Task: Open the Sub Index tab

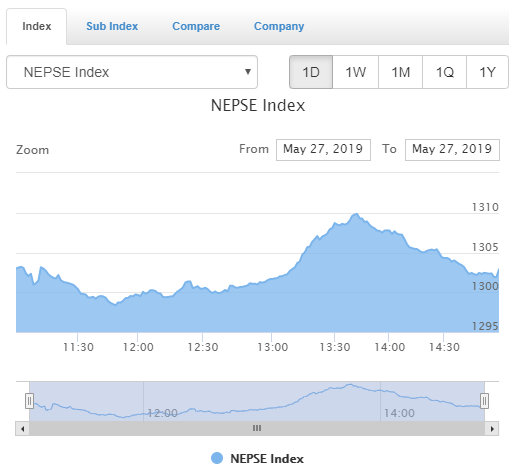Action: [112, 26]
